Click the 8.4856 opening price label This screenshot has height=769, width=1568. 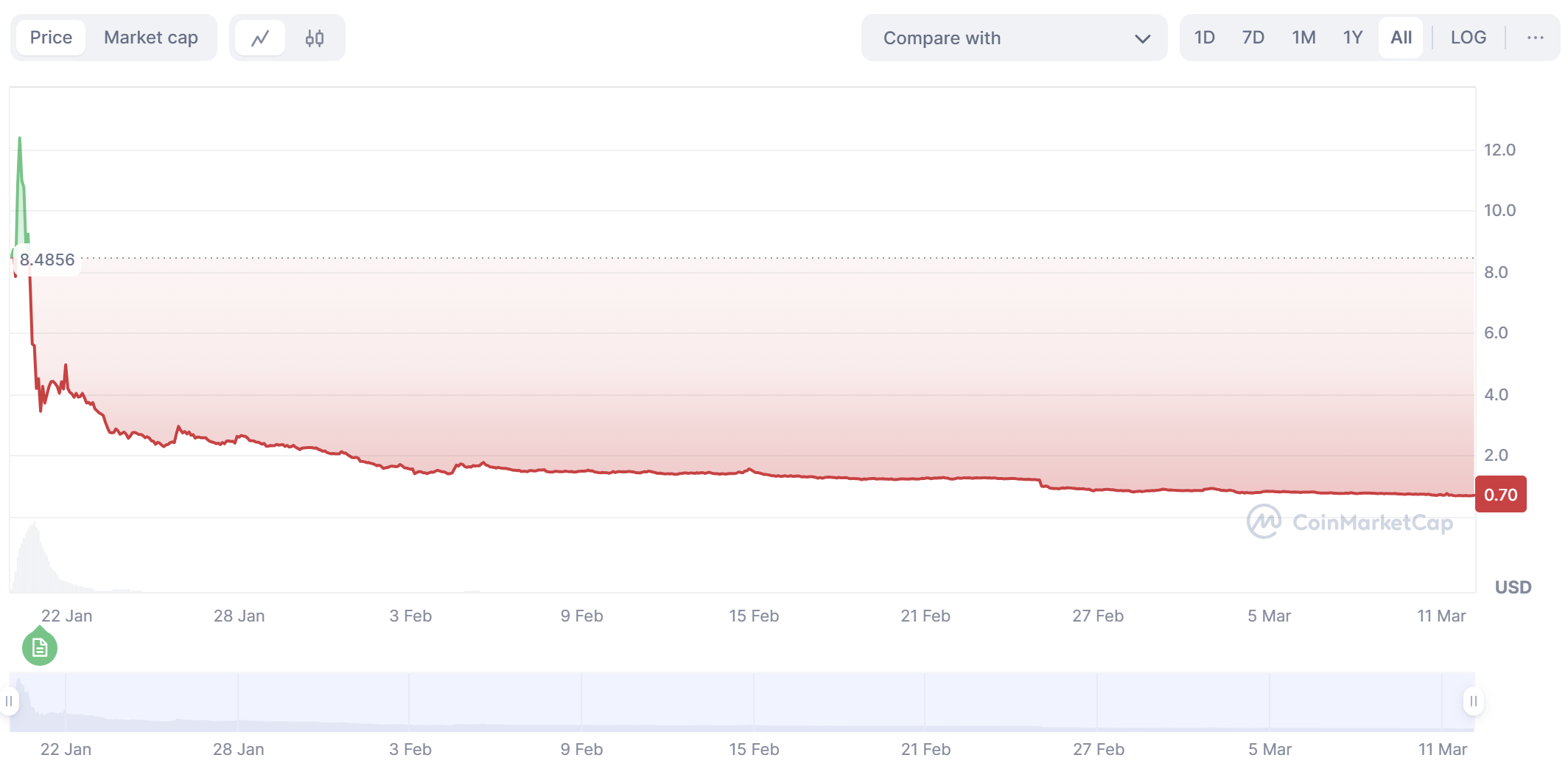47,260
